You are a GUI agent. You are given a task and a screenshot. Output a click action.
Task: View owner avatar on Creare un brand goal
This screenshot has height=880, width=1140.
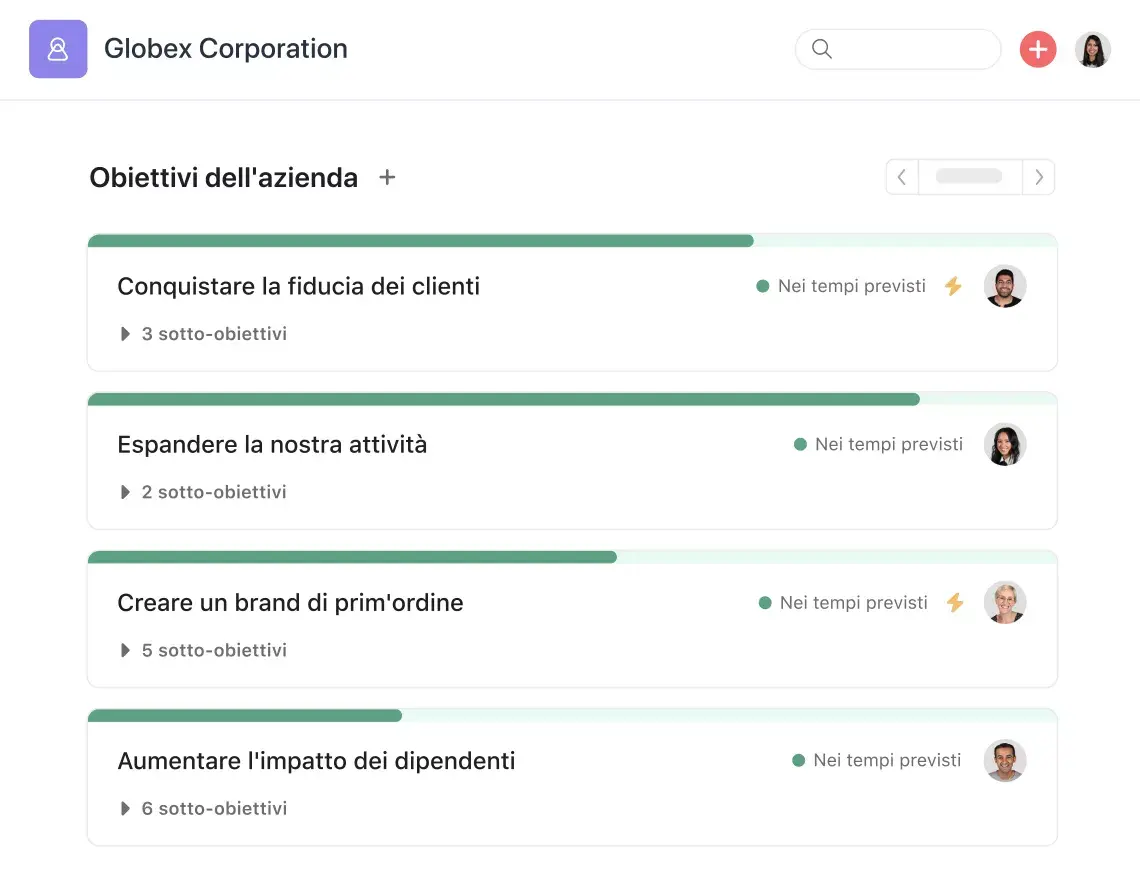click(x=1004, y=603)
